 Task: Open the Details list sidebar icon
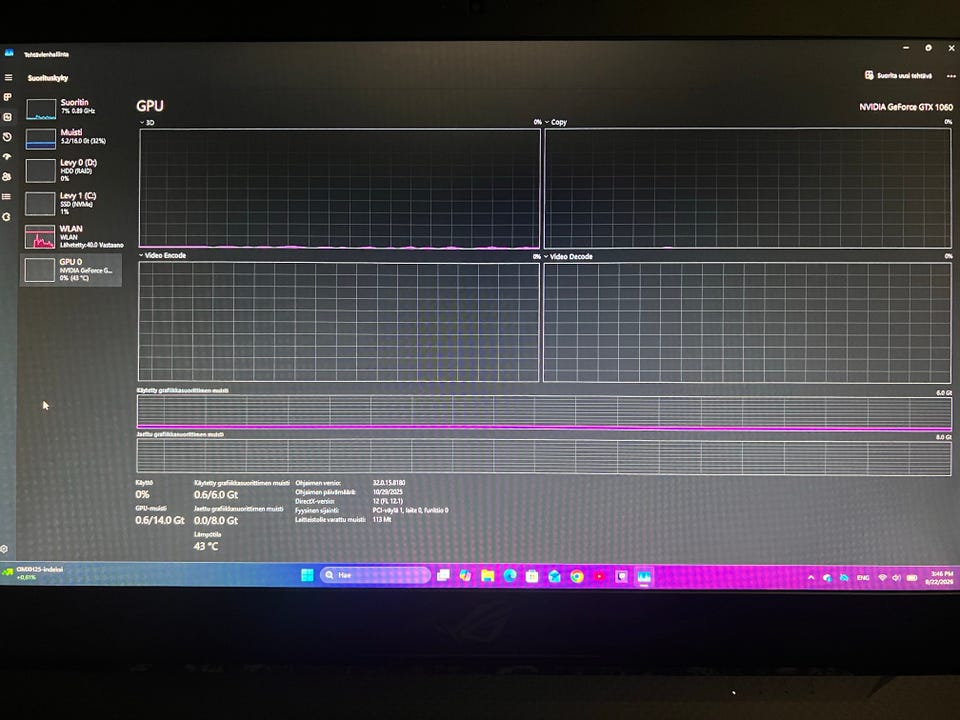(x=7, y=197)
